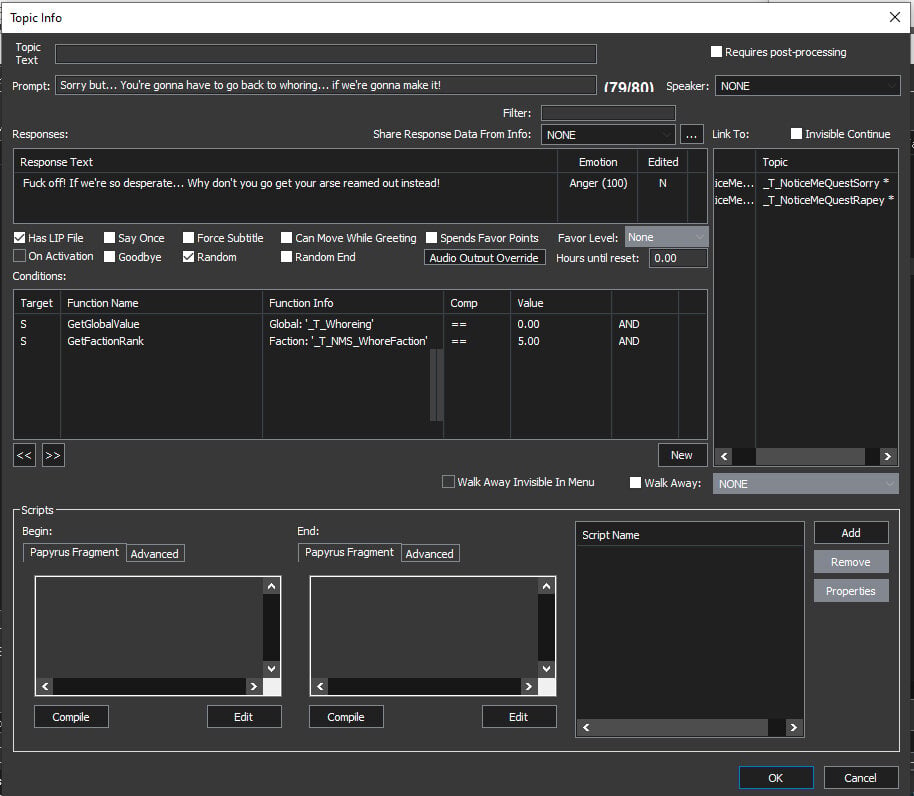Screen dimensions: 914x796
Task: Confirm with the OK button
Action: point(776,778)
